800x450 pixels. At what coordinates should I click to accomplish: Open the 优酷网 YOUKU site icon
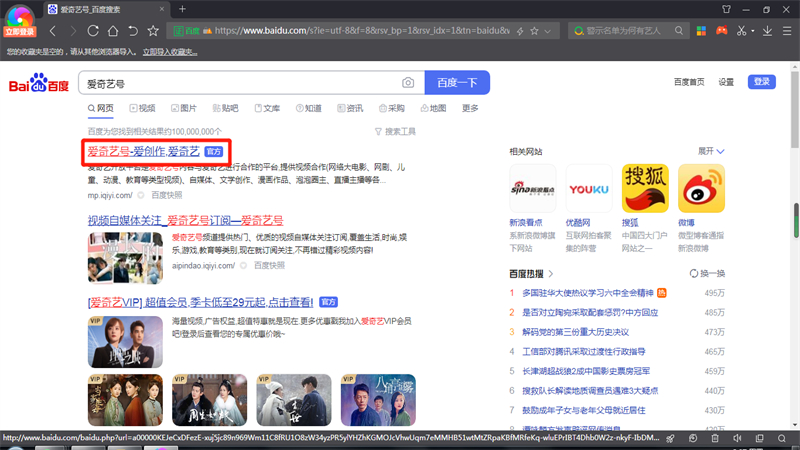pyautogui.click(x=589, y=188)
